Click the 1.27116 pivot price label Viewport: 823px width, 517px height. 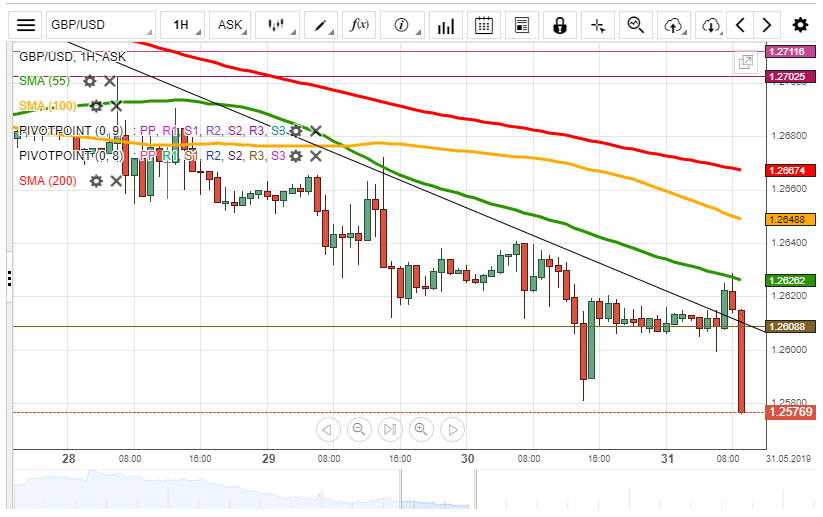(x=790, y=51)
